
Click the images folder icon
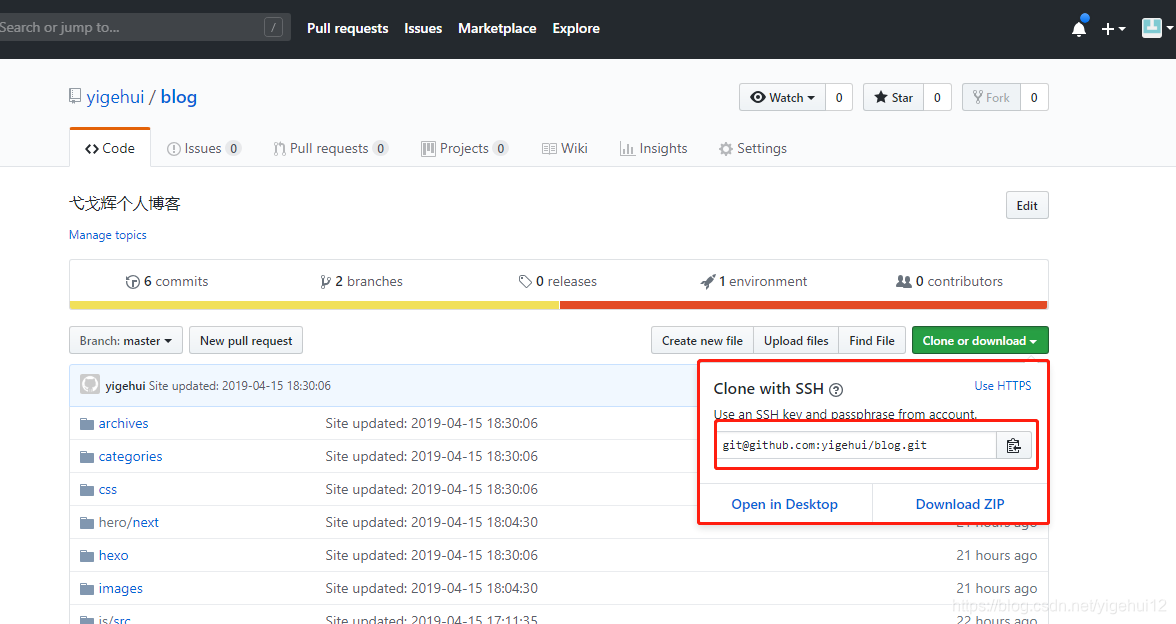(87, 589)
